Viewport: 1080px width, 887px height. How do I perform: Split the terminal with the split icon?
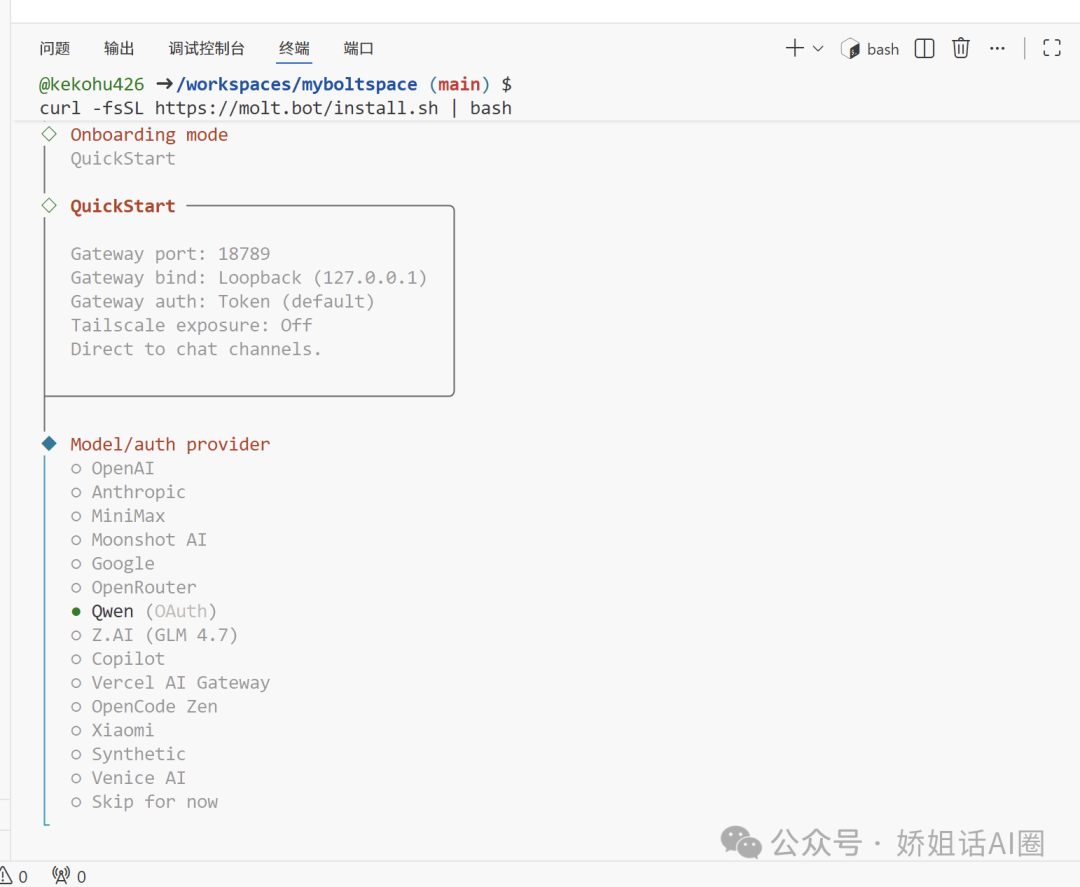coord(924,48)
